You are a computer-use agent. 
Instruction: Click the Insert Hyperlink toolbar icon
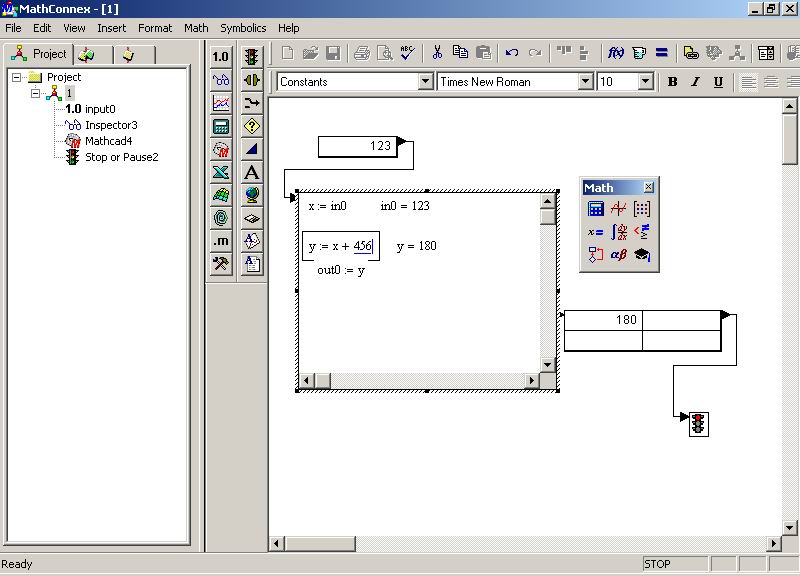click(691, 53)
